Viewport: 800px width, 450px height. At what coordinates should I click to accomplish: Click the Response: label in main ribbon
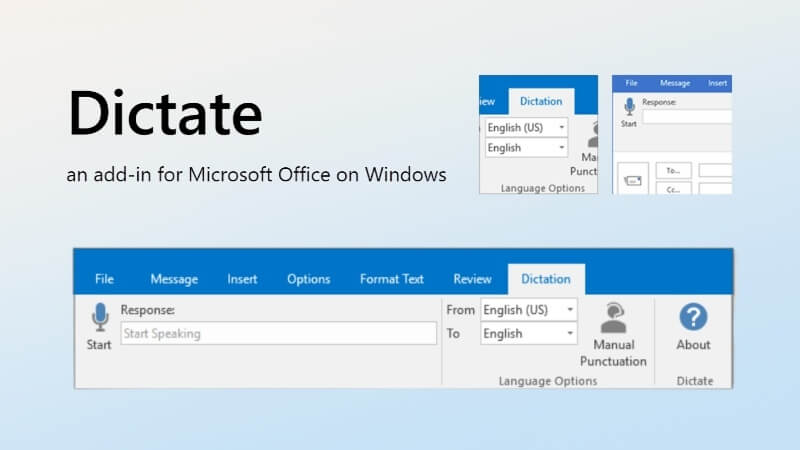(x=147, y=310)
